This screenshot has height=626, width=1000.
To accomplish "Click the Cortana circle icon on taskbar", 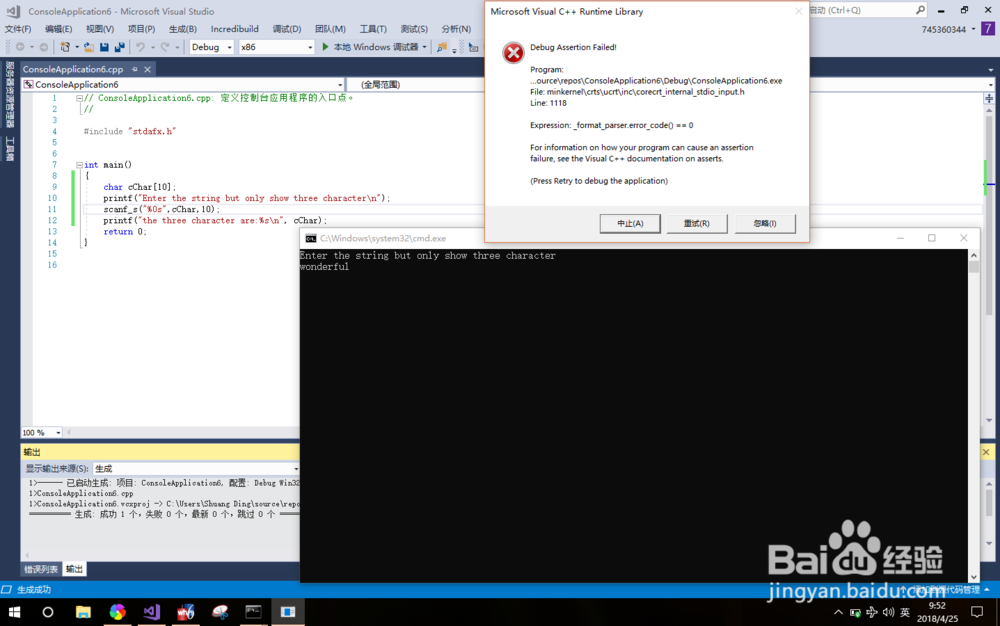I will (48, 612).
